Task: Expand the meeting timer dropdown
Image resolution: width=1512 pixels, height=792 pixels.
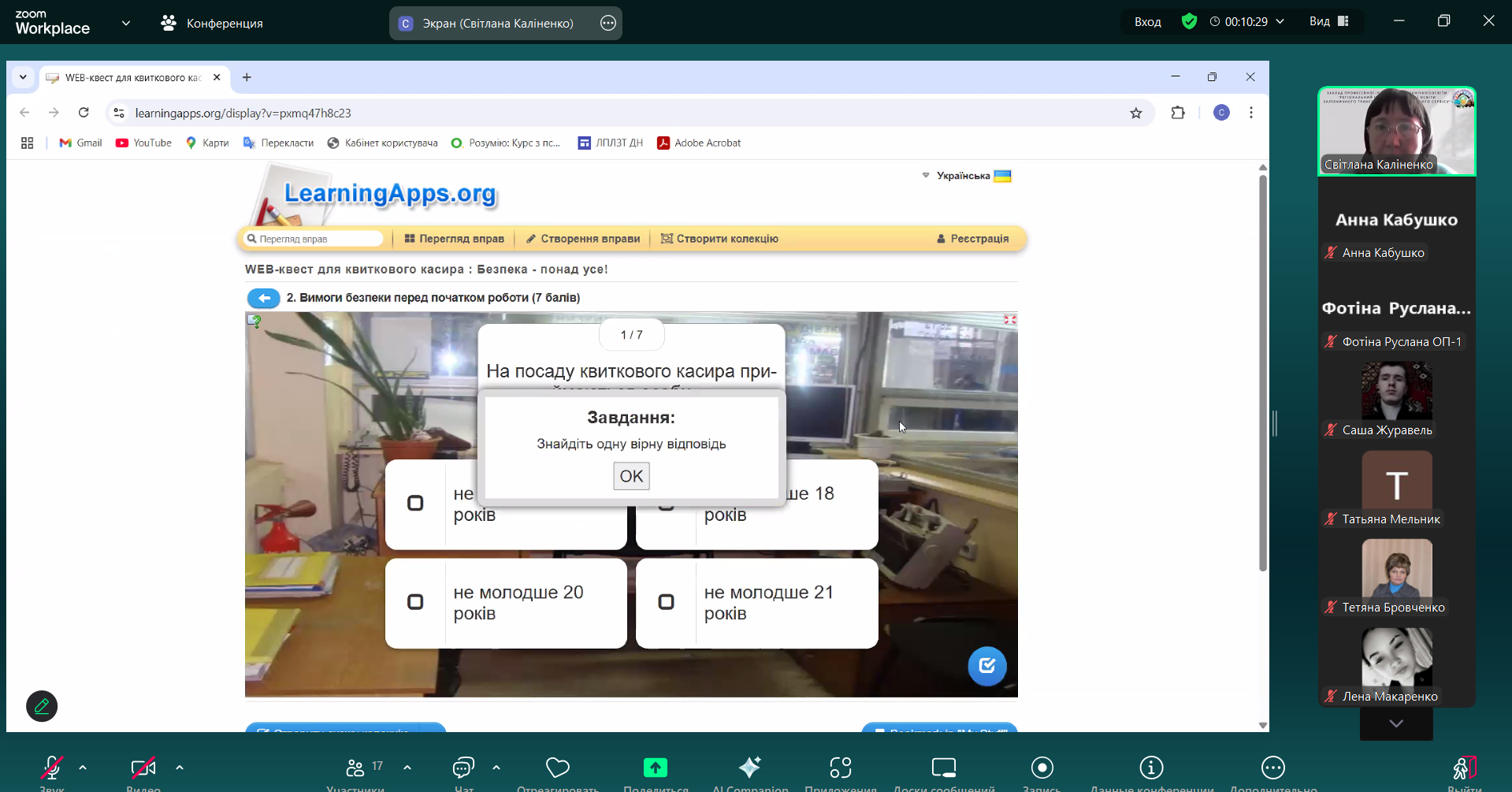Action: (1280, 21)
